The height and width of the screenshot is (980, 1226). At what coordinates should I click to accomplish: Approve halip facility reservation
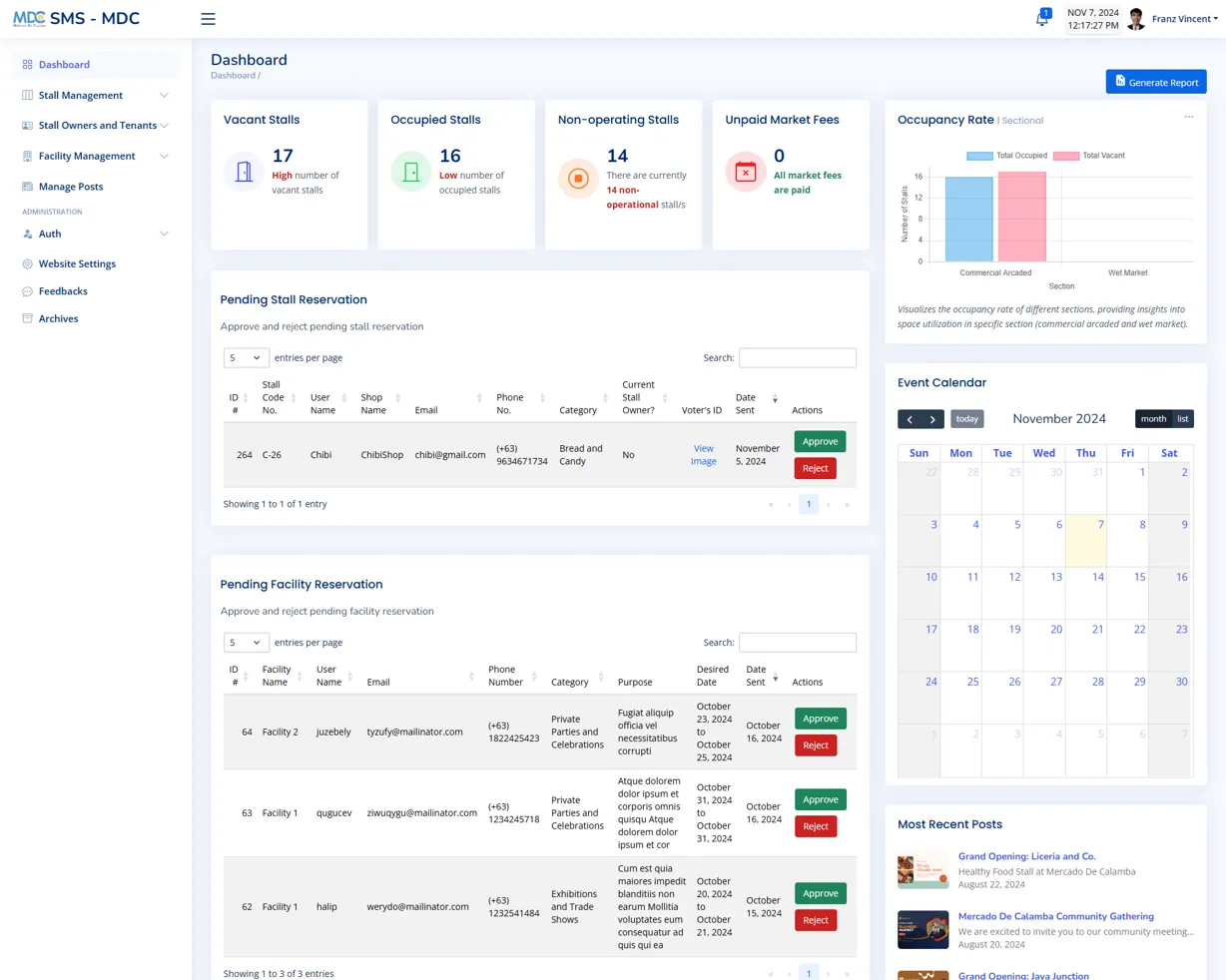820,893
